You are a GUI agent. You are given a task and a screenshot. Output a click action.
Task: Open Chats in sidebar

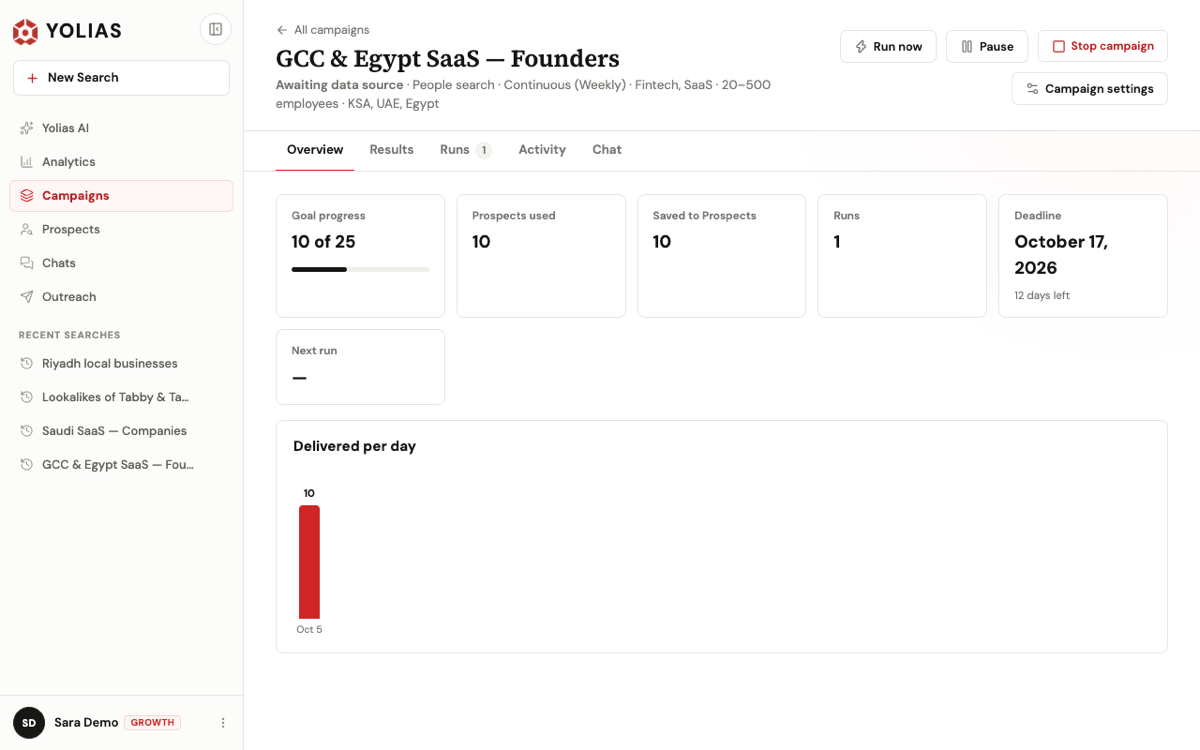tap(121, 263)
